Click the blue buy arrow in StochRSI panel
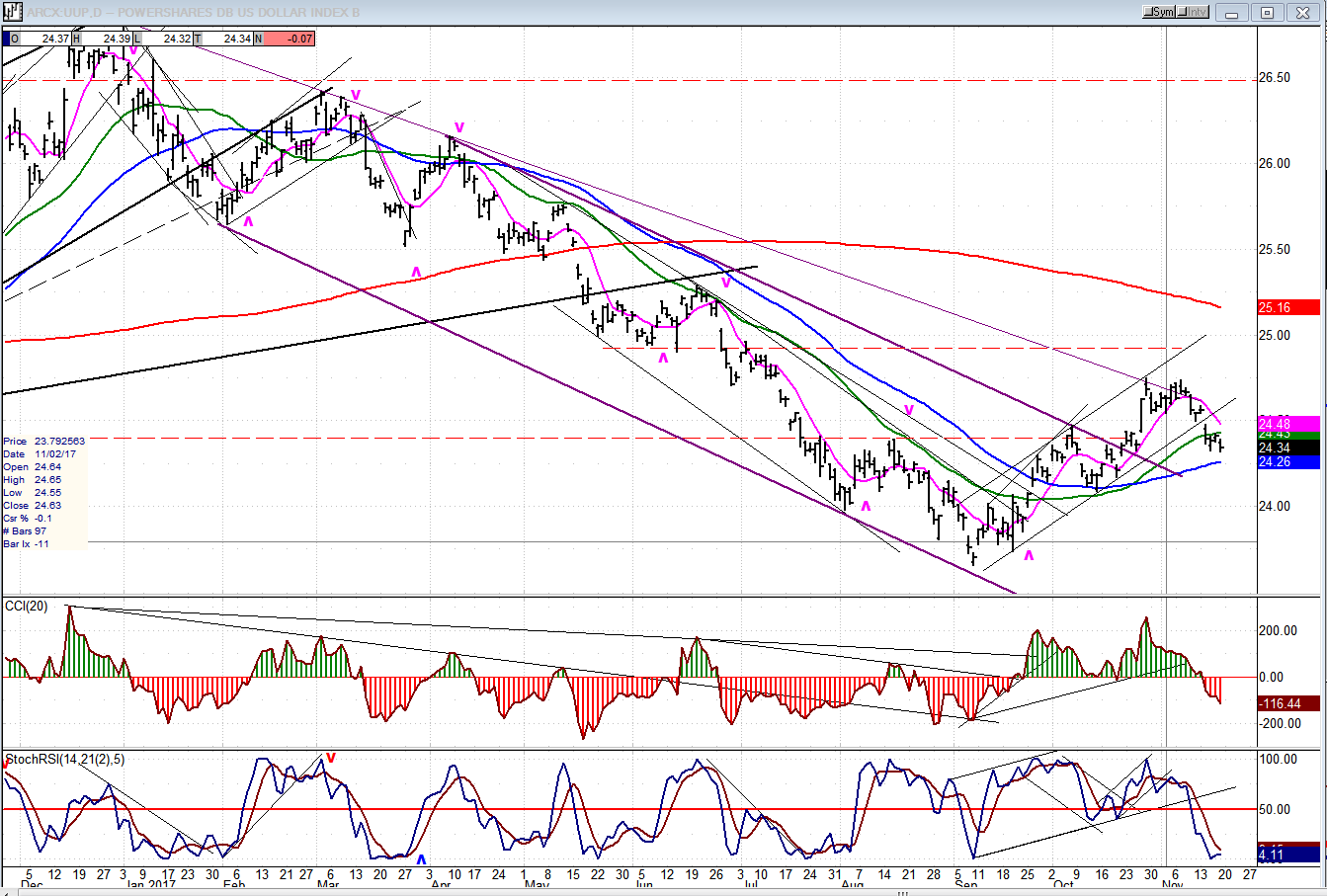 (421, 859)
